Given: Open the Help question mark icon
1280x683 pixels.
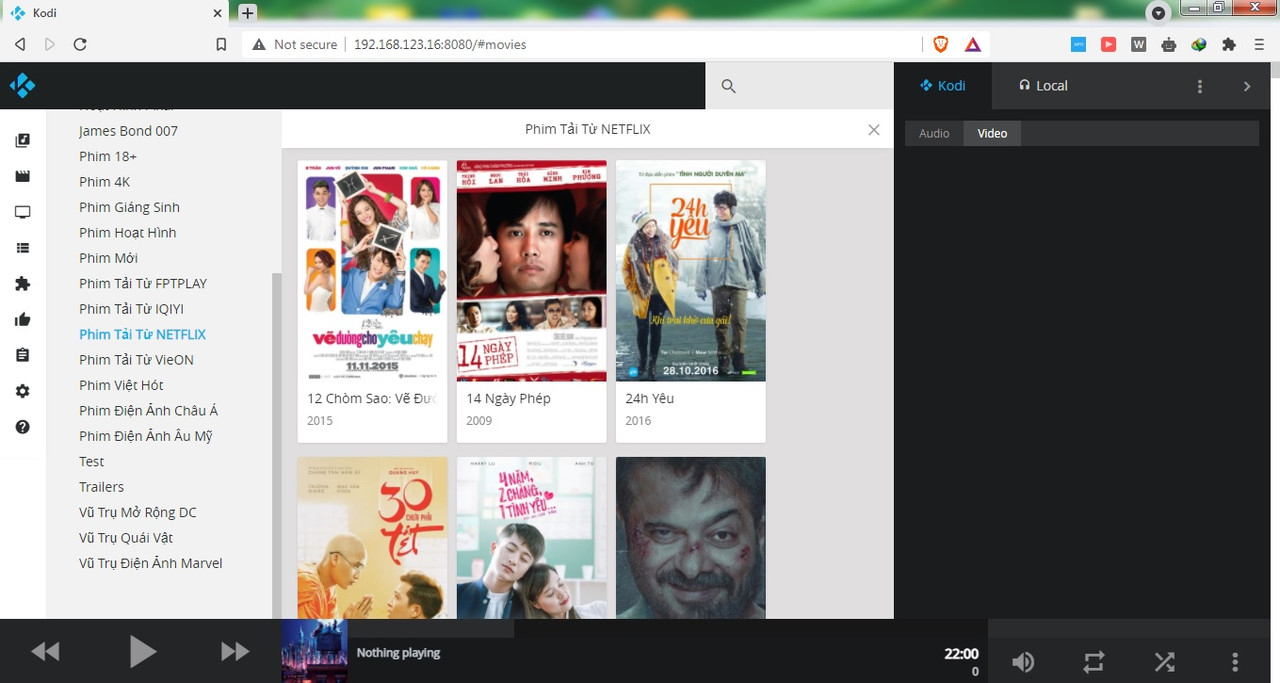Looking at the screenshot, I should tap(22, 427).
